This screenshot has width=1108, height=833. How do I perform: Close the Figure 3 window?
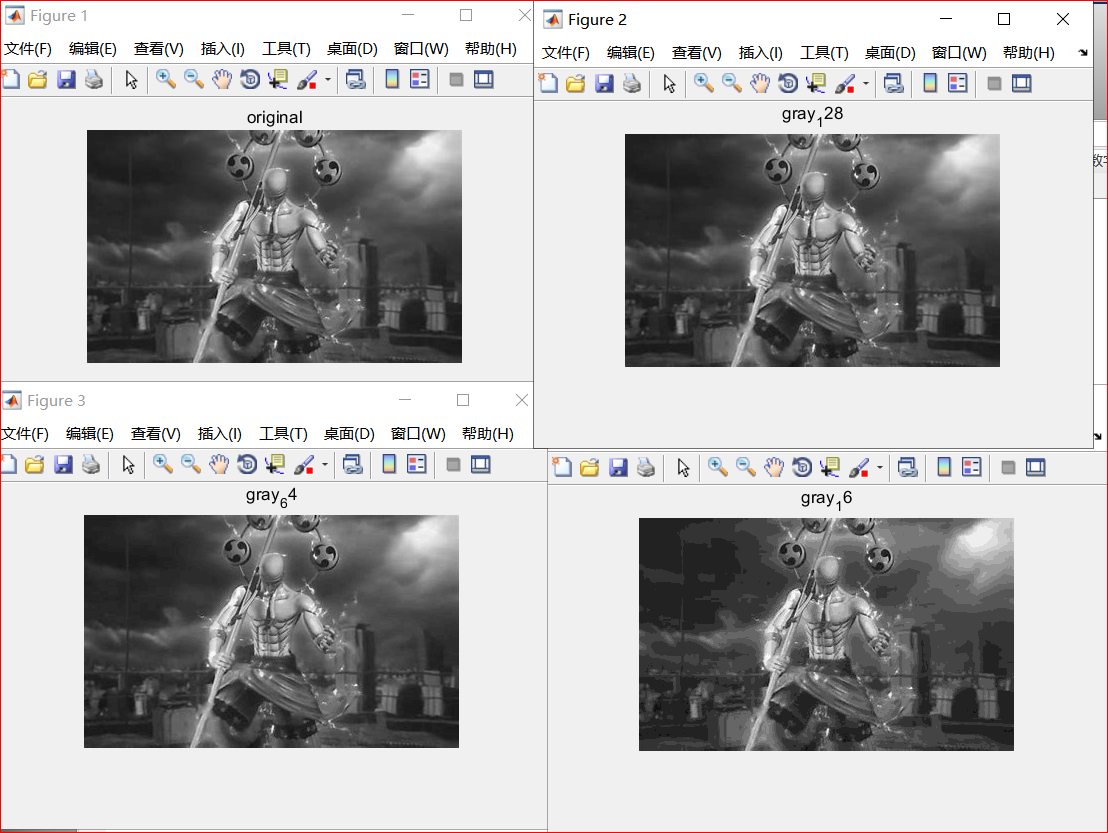521,400
